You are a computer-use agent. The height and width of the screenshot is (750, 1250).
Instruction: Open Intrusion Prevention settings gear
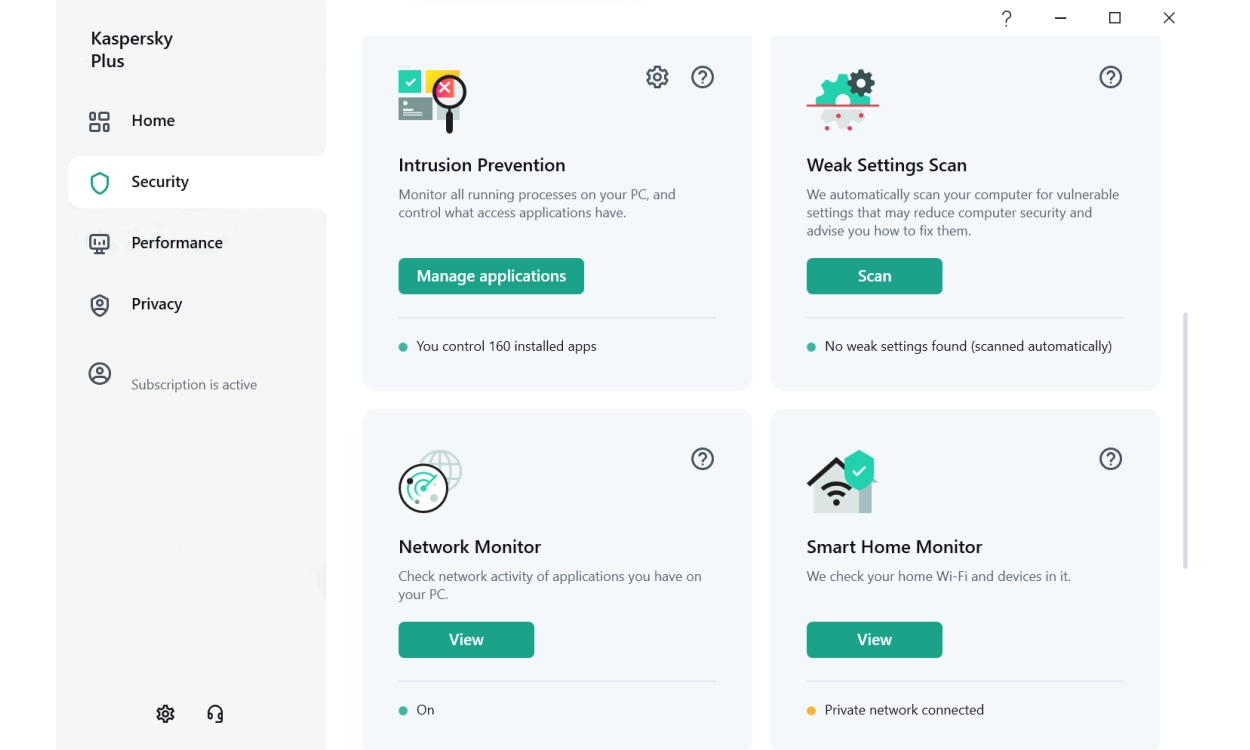click(657, 77)
